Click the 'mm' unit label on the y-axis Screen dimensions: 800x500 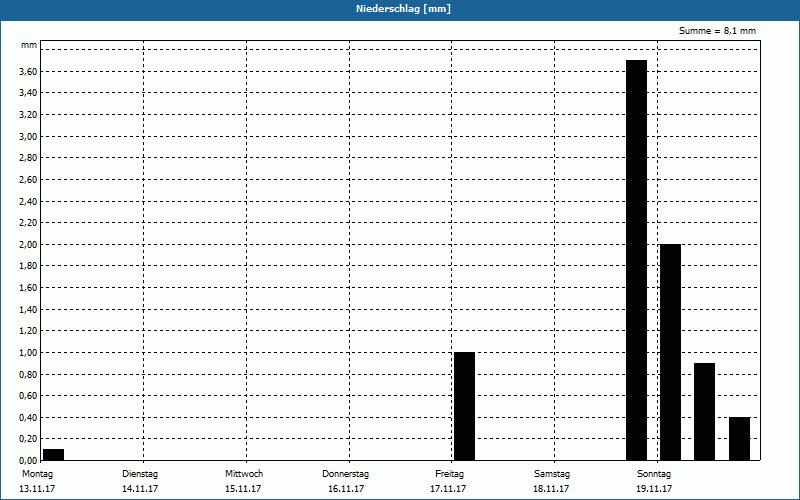(29, 45)
